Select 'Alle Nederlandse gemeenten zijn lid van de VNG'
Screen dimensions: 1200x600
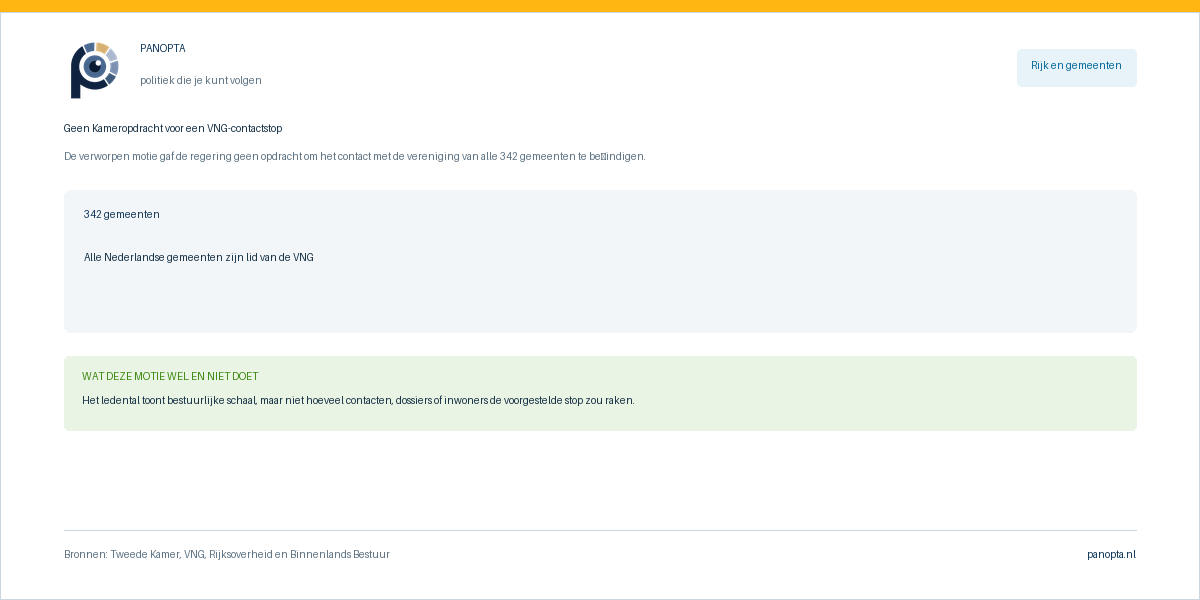click(x=199, y=257)
